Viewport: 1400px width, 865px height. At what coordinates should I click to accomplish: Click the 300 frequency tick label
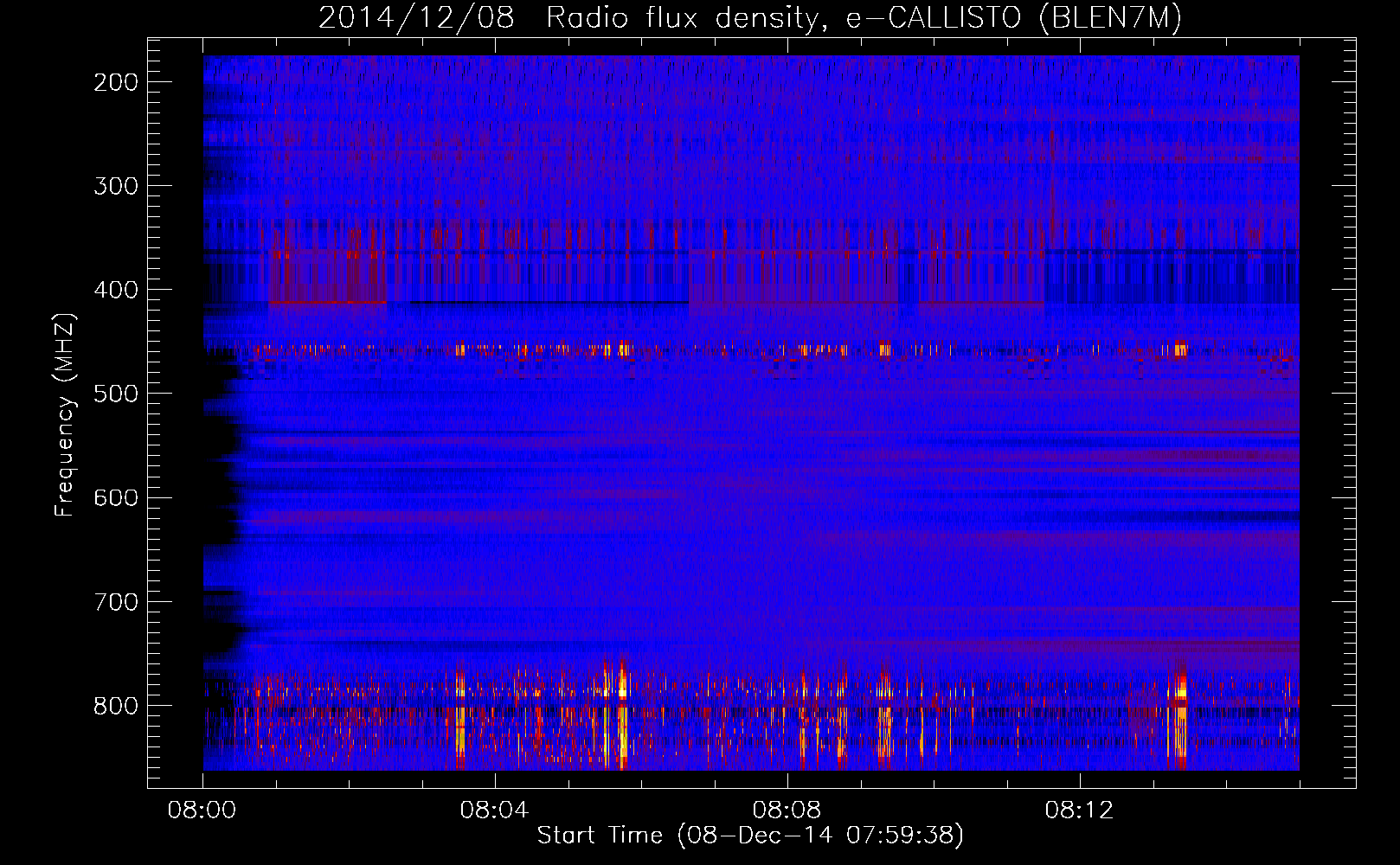(x=116, y=186)
